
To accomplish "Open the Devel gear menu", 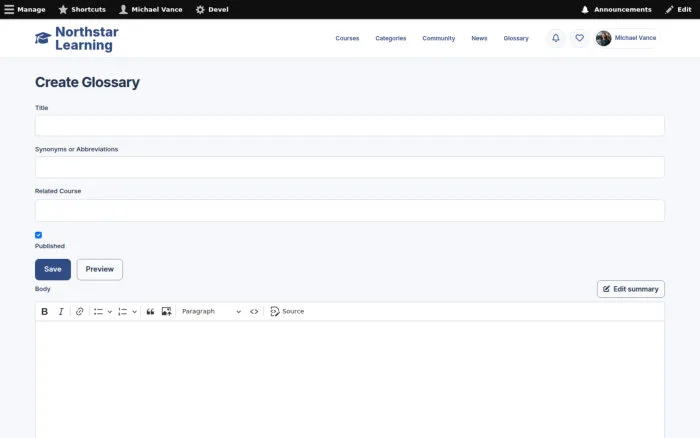I will (212, 9).
